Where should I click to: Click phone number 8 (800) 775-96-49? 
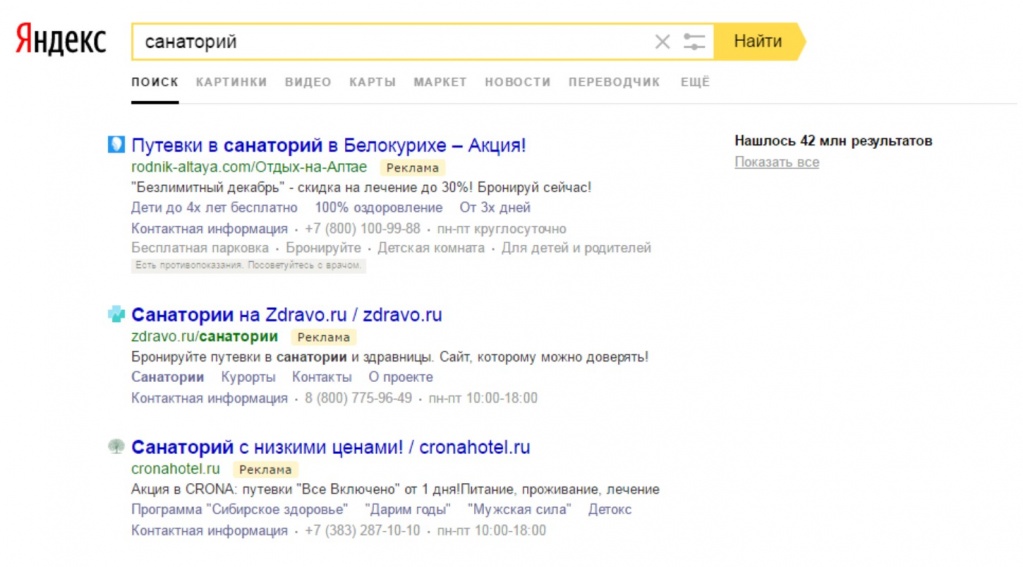(358, 398)
